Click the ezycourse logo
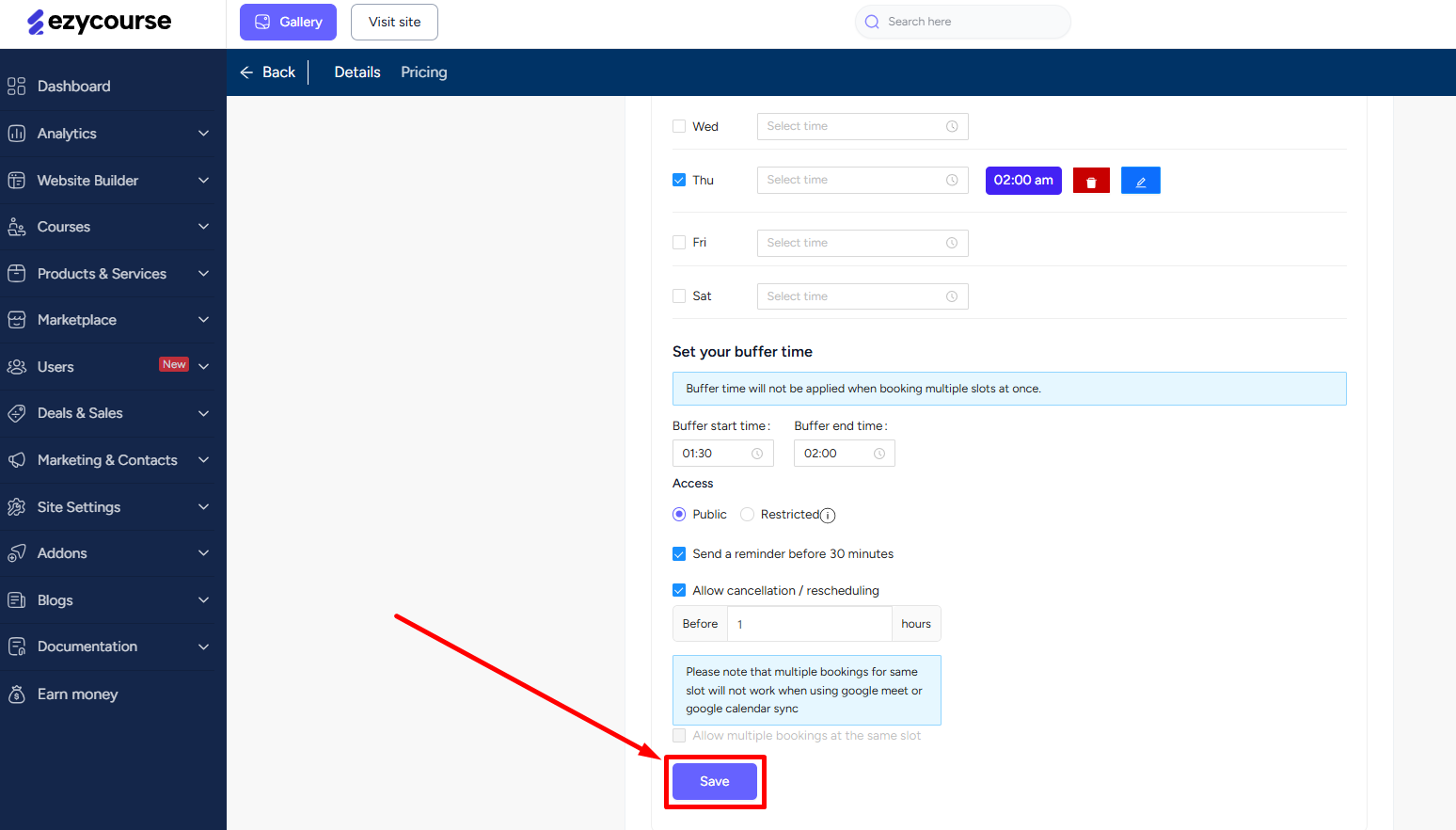Screen dimensions: 1456x830 tap(100, 22)
